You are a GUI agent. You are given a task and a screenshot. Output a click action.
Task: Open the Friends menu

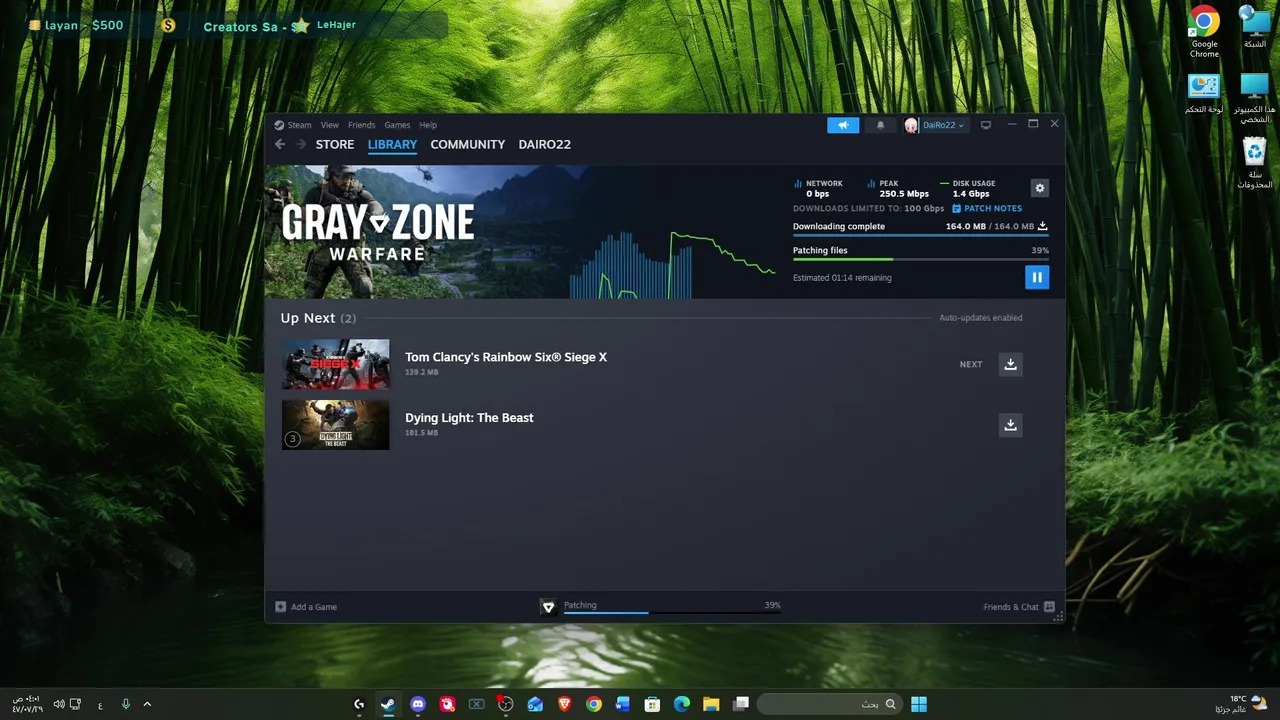click(x=362, y=125)
